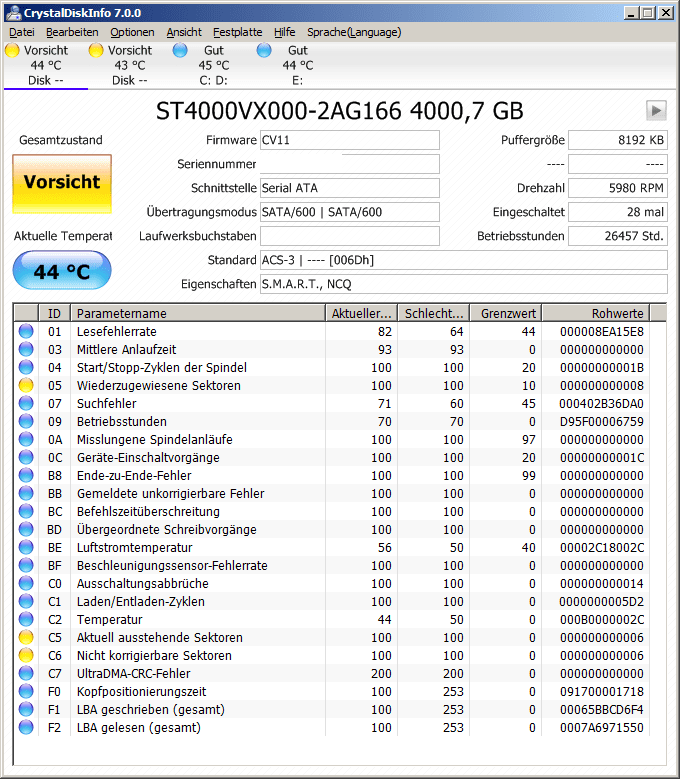Click the Puffergröße value 8192 KB
This screenshot has width=680, height=779.
pyautogui.click(x=617, y=140)
